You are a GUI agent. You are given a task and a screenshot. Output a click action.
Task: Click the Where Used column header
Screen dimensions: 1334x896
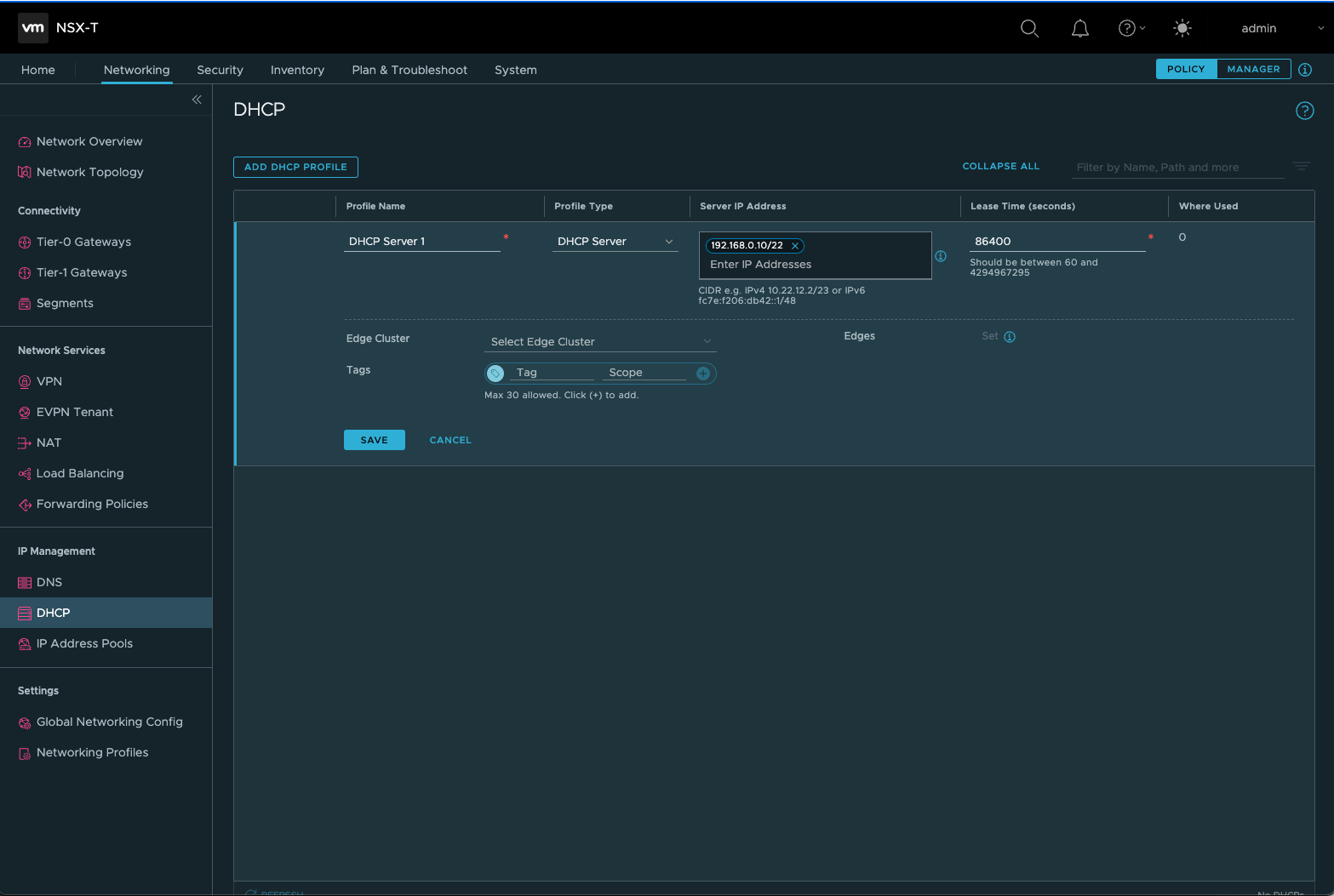click(x=1208, y=206)
